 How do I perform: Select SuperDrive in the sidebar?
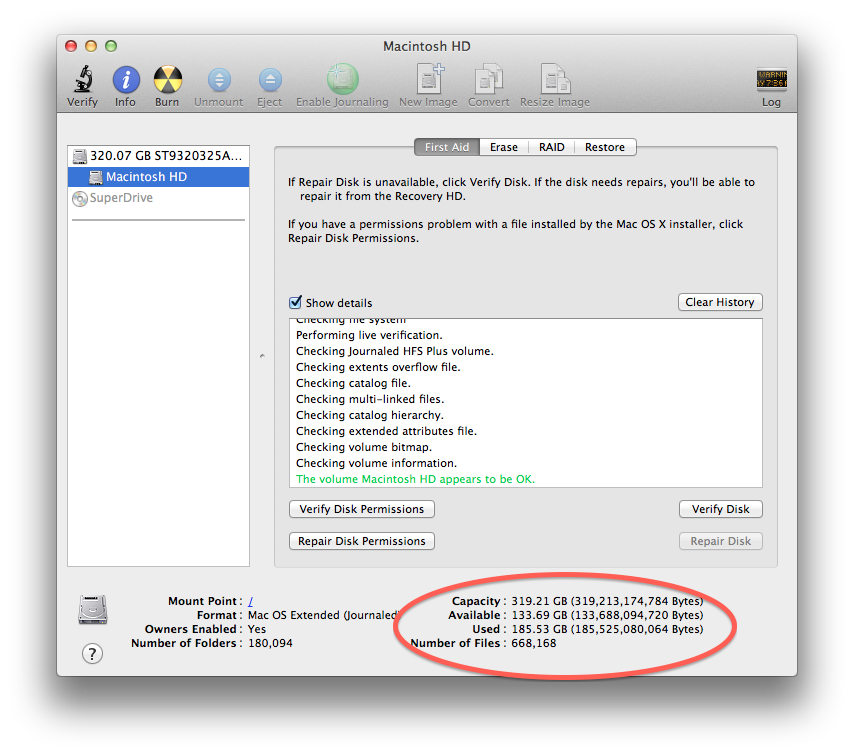click(x=158, y=198)
